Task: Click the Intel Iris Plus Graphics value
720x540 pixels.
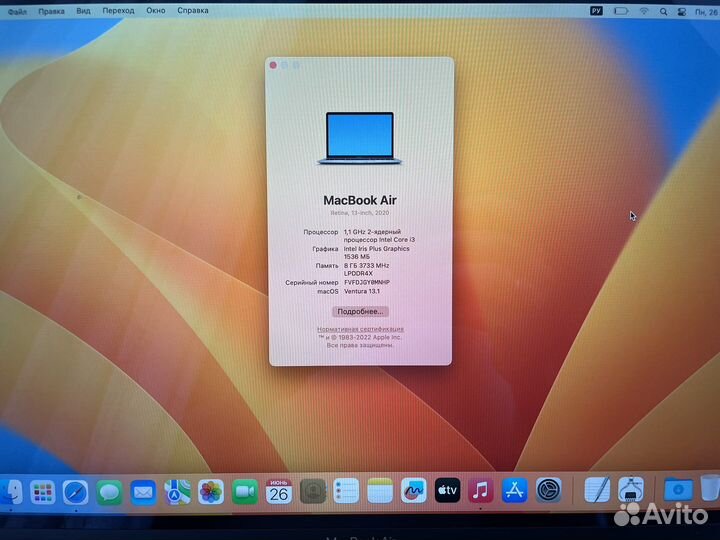Action: 377,252
